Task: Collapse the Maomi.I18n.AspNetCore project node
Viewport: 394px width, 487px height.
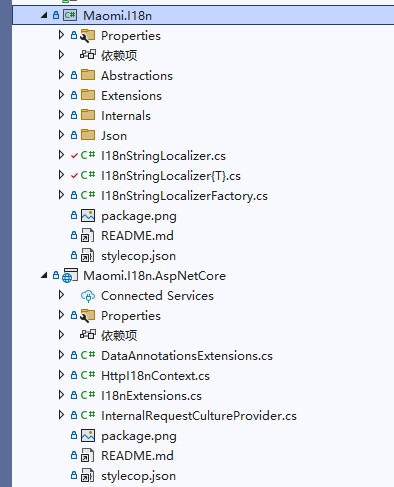Action: point(44,275)
